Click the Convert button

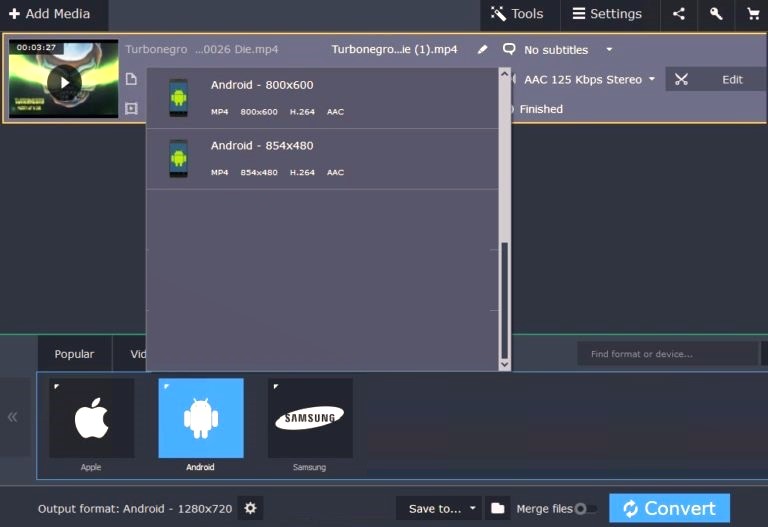tap(670, 508)
